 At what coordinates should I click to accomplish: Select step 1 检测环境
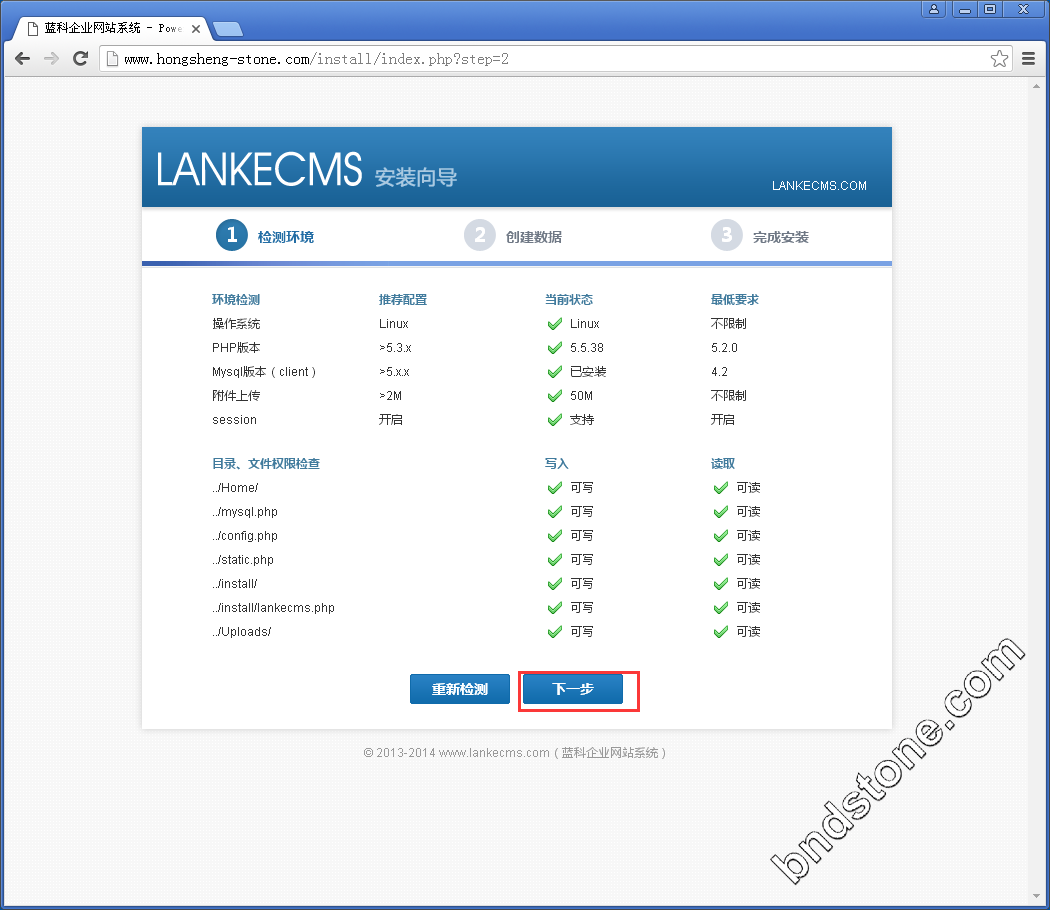point(265,236)
